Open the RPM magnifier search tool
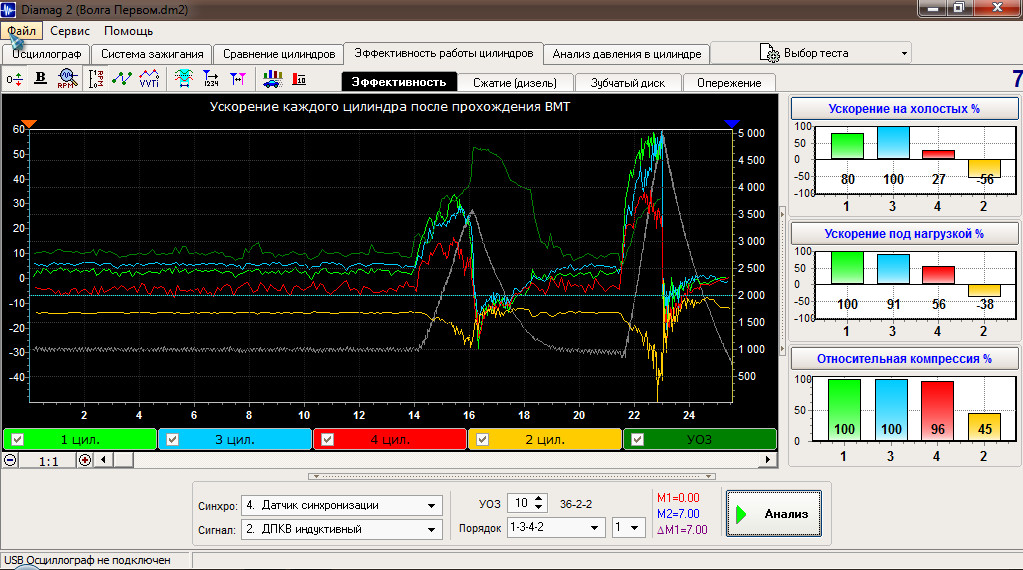This screenshot has width=1023, height=570. 68,79
